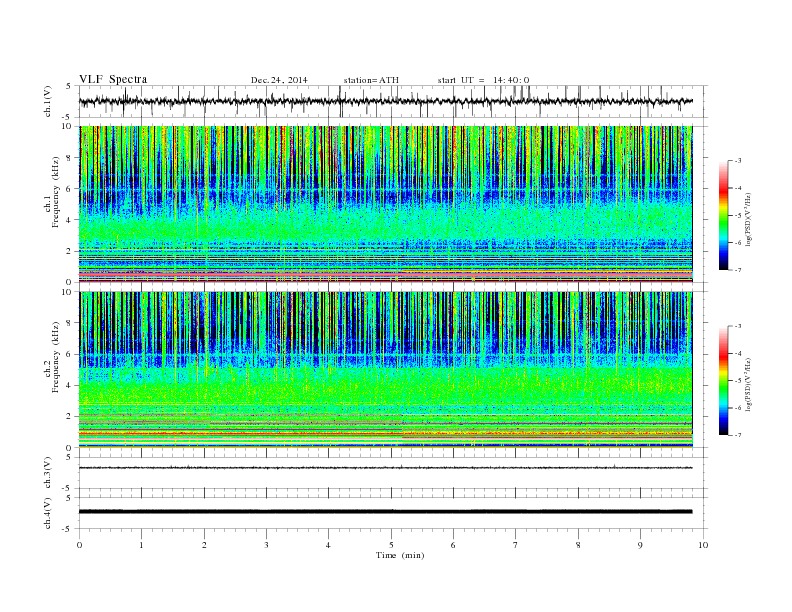Select the 'Dec.24, 2014' date label
Viewport: 792px width, 612px height.
point(279,80)
